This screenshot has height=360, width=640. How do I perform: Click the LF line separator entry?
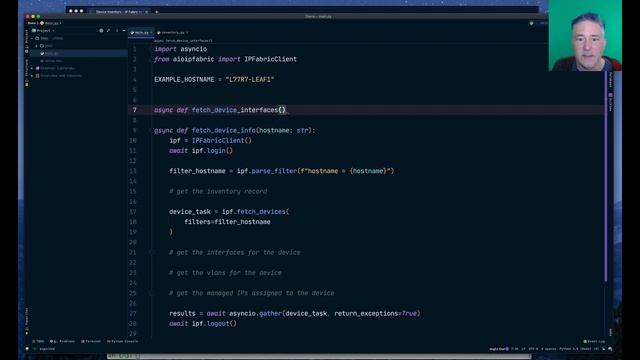point(523,349)
